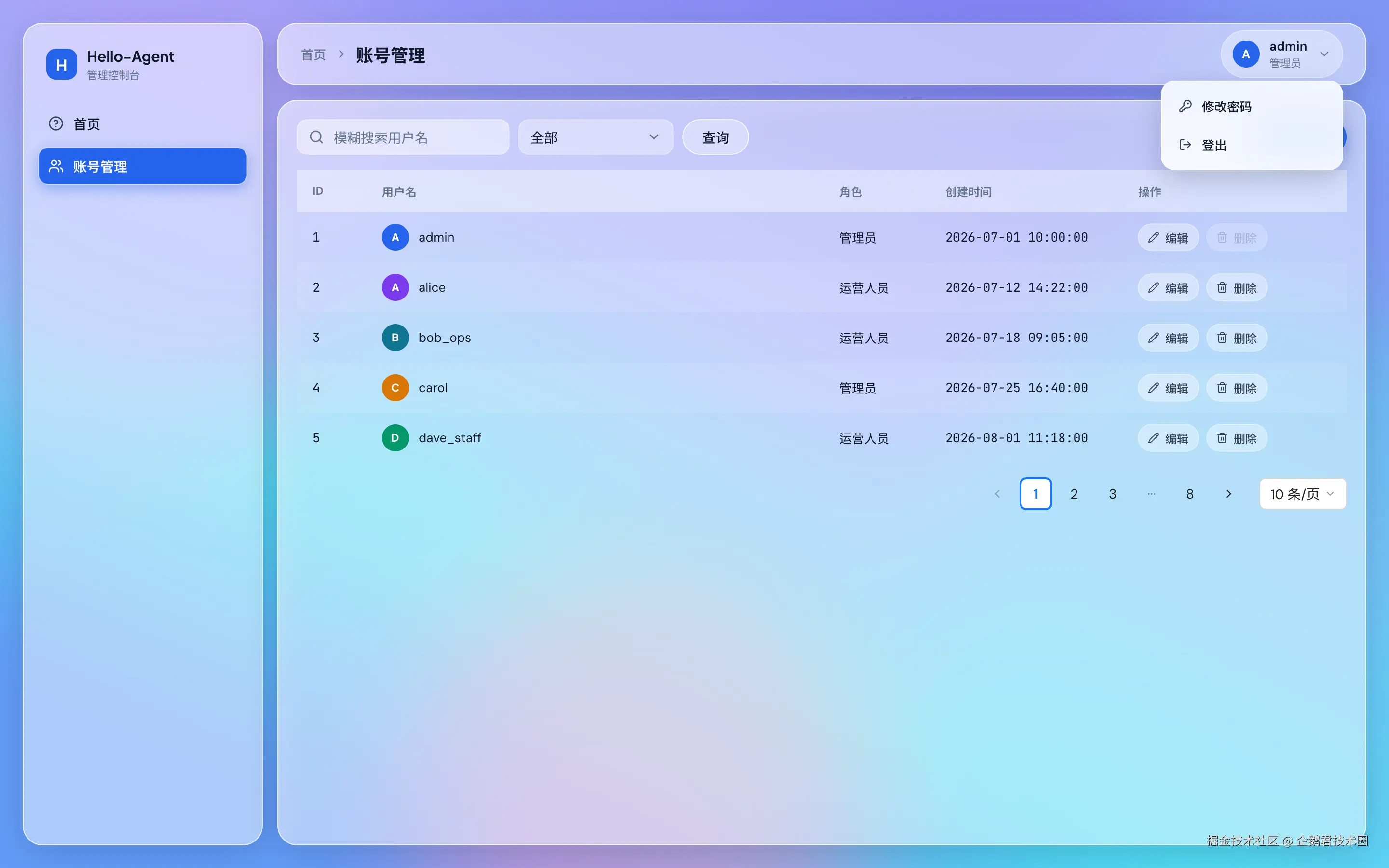Click next page arrow
The image size is (1389, 868).
point(1228,494)
